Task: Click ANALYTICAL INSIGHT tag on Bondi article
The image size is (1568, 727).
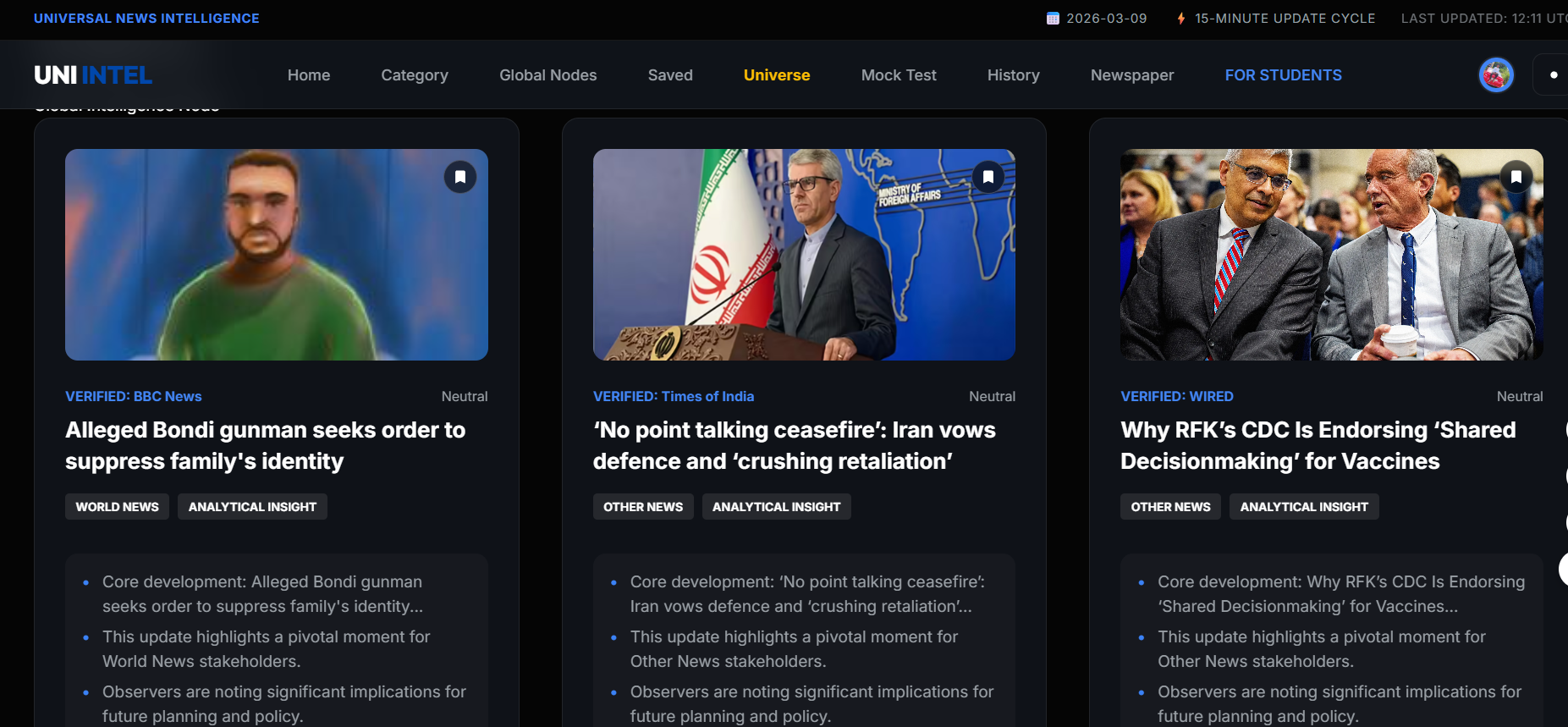Action: [252, 507]
